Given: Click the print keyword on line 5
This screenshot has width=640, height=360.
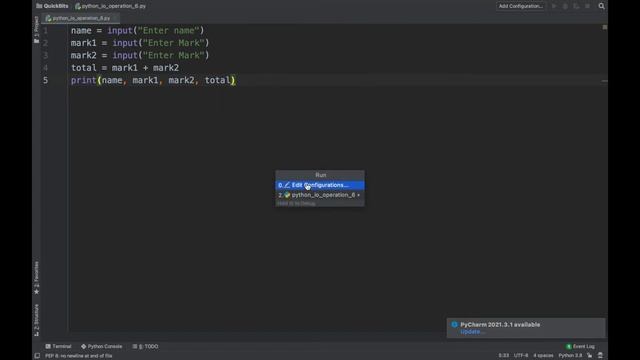Looking at the screenshot, I should pos(84,80).
